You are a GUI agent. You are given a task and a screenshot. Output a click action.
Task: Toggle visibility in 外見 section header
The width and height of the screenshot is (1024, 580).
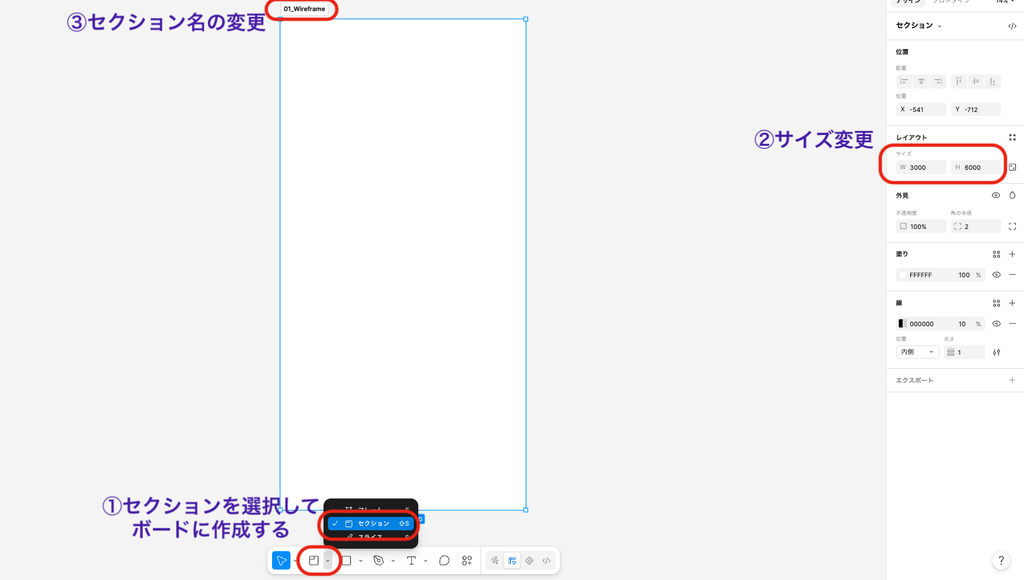[x=996, y=195]
